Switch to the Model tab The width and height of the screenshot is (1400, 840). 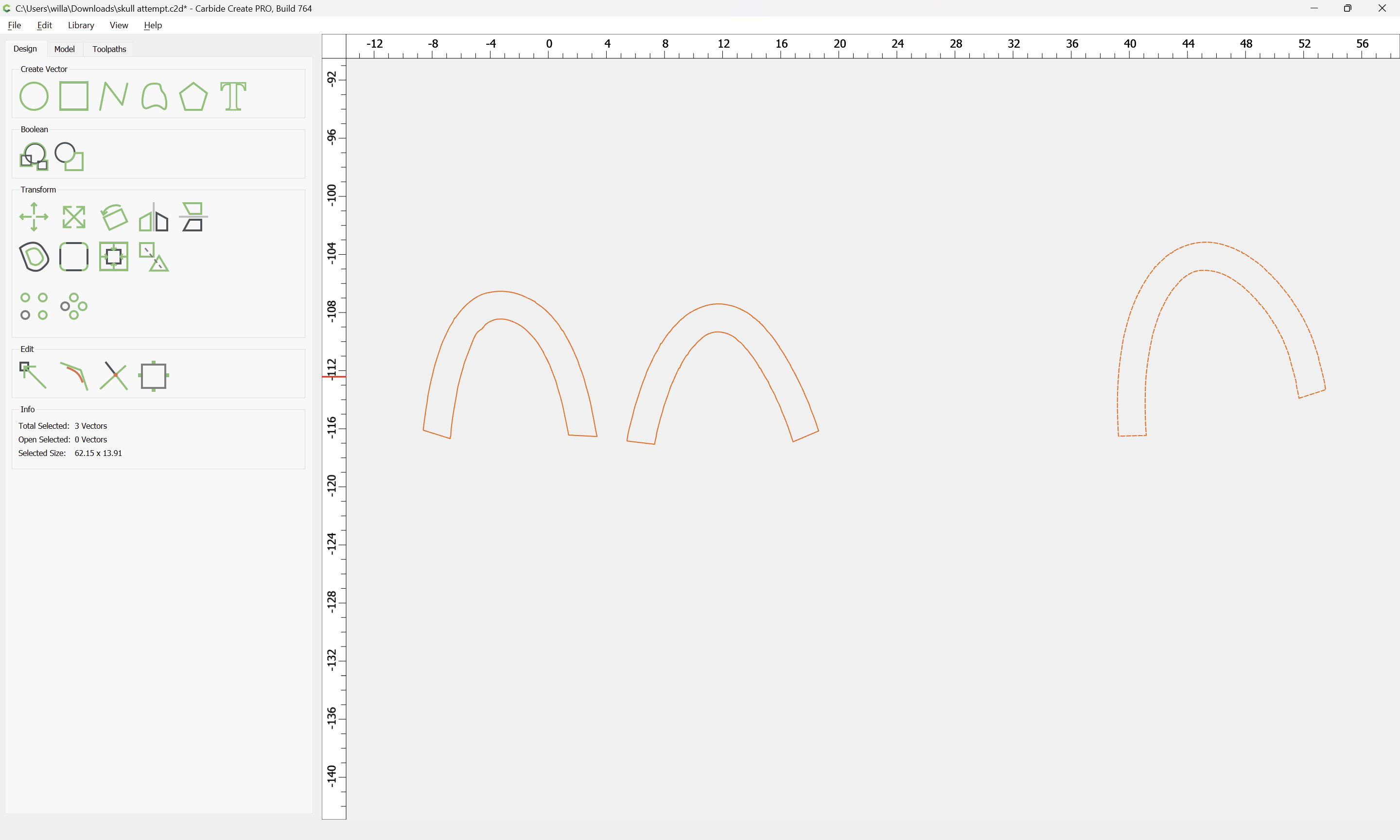pos(64,49)
